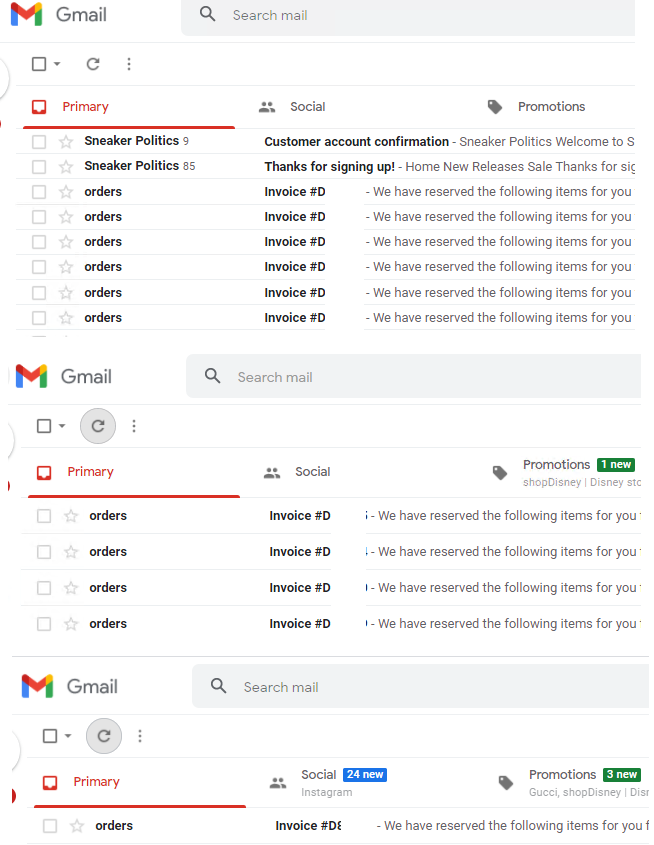The image size is (654, 845).
Task: Focus the Search mail field in top Gmail screenshot
Action: 408,15
